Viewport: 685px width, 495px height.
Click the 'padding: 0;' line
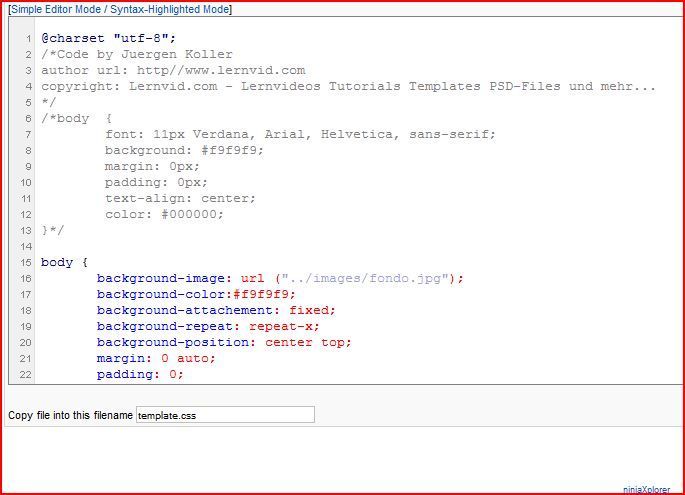[140, 374]
